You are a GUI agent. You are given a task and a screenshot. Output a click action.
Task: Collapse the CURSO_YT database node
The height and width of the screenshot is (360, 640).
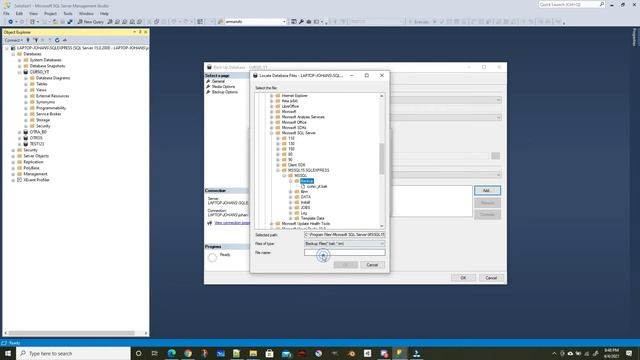pyautogui.click(x=19, y=72)
